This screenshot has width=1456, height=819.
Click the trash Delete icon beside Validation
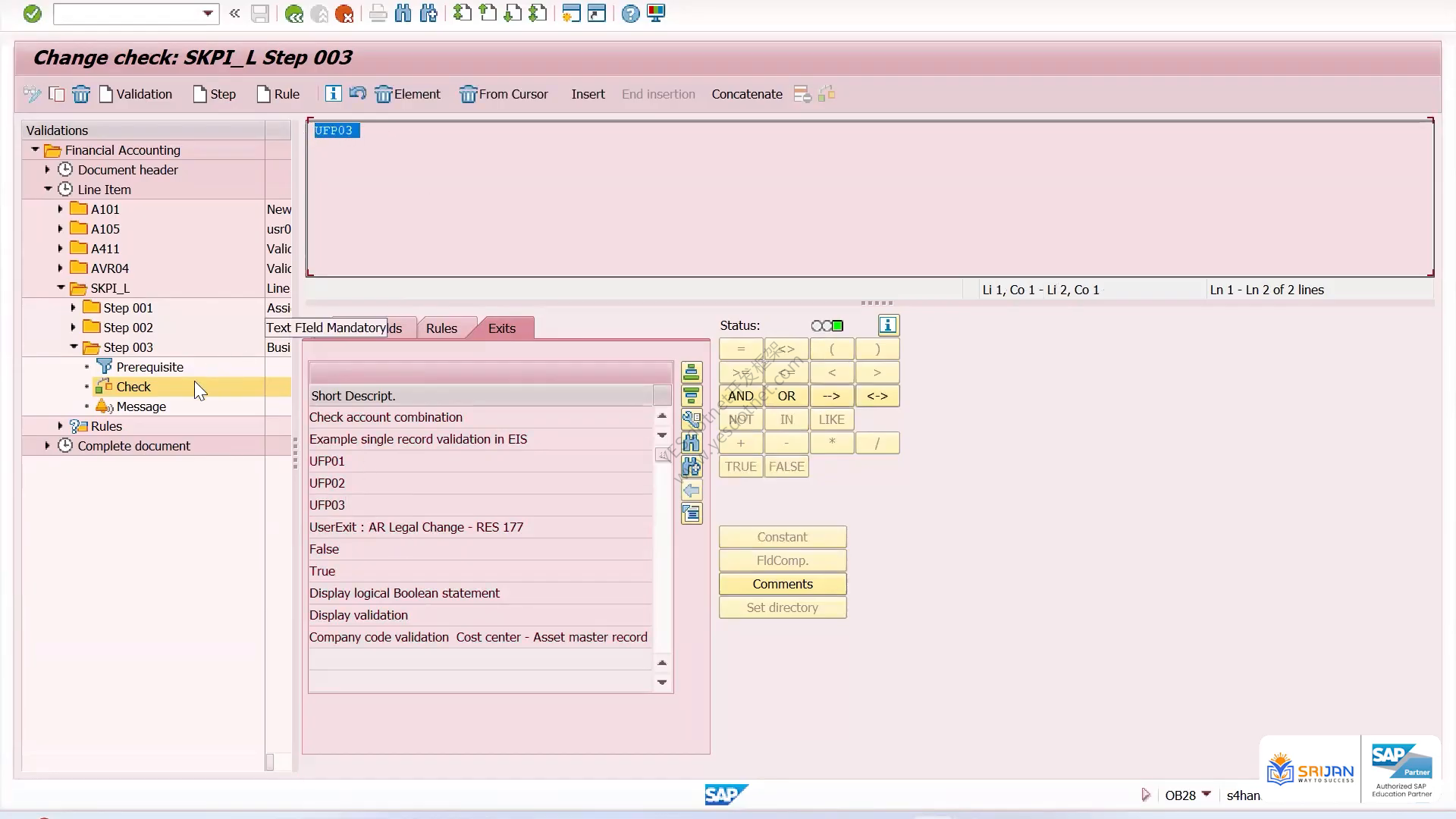tap(81, 94)
